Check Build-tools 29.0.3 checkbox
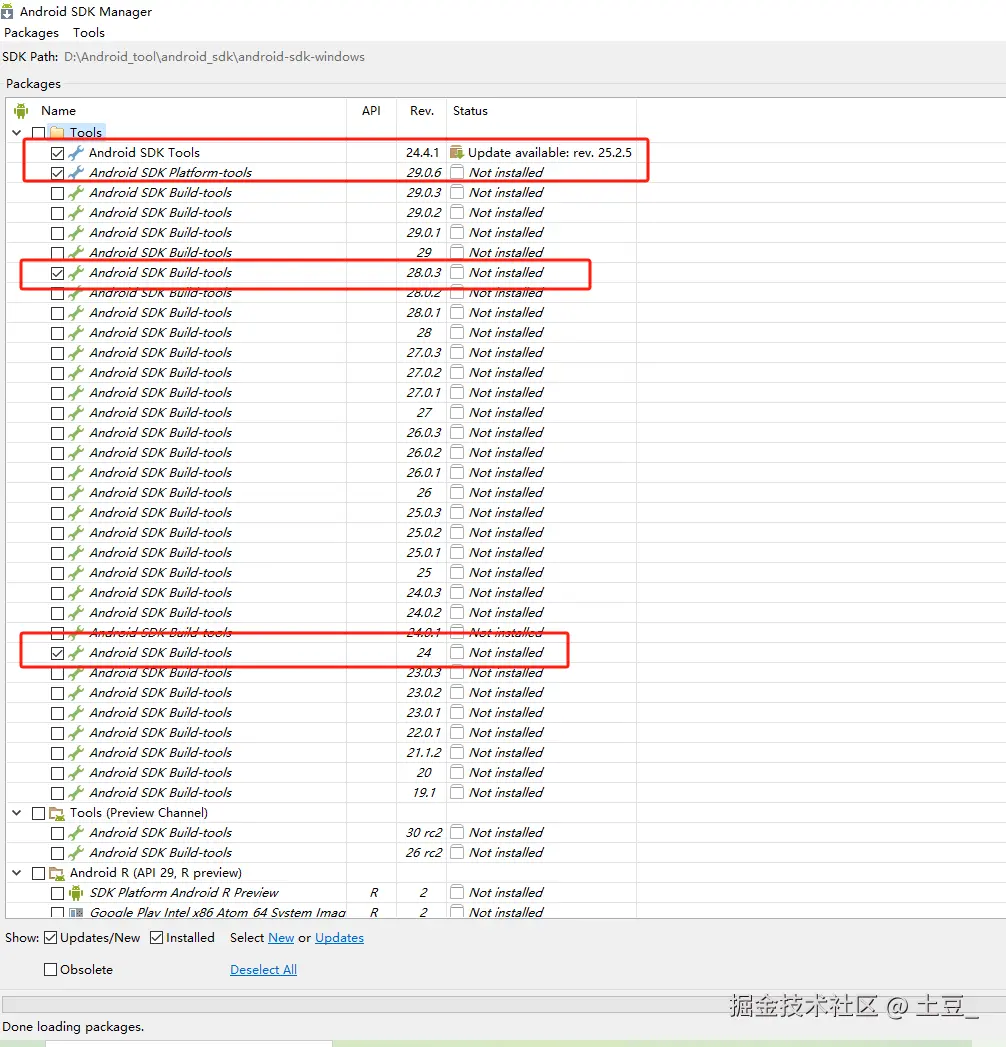 (x=57, y=193)
